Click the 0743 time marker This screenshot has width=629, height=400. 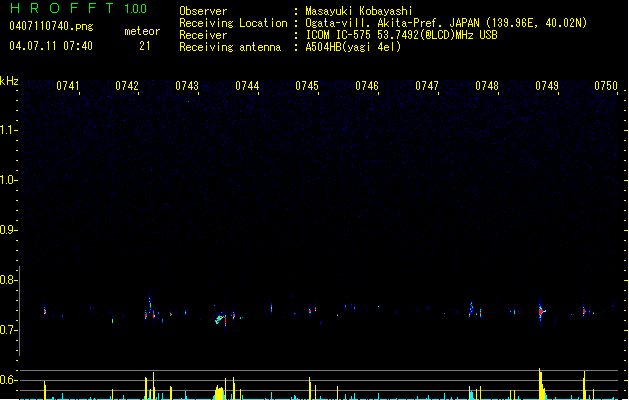pyautogui.click(x=187, y=86)
